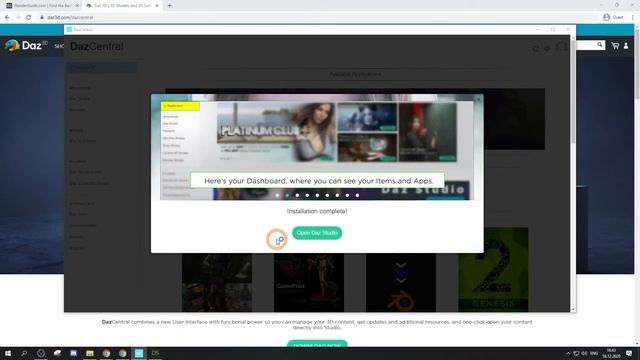This screenshot has height=360, width=640.
Task: Open the Genesis 2 thumbnail in DazCentral
Action: 493,269
